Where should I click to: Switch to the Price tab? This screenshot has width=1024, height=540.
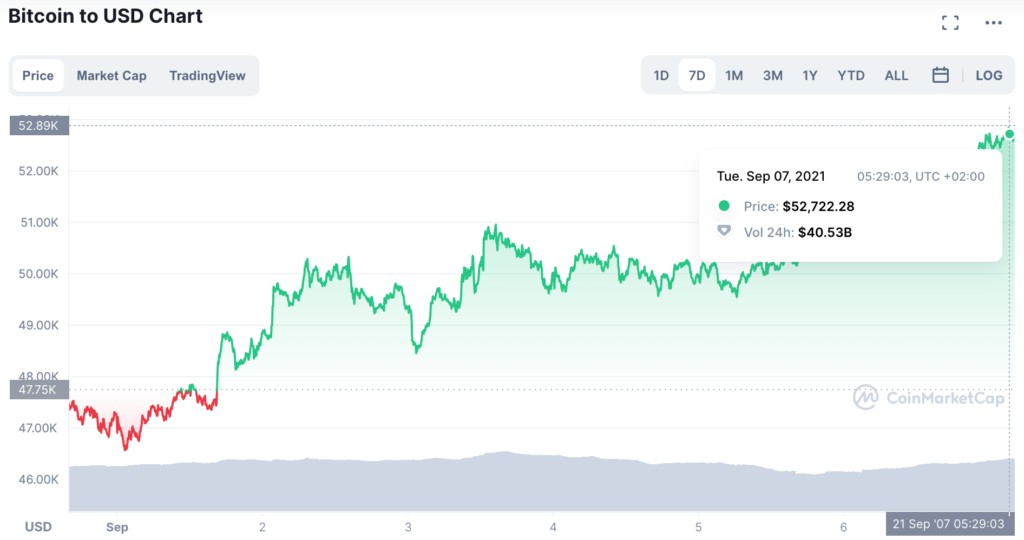[38, 76]
